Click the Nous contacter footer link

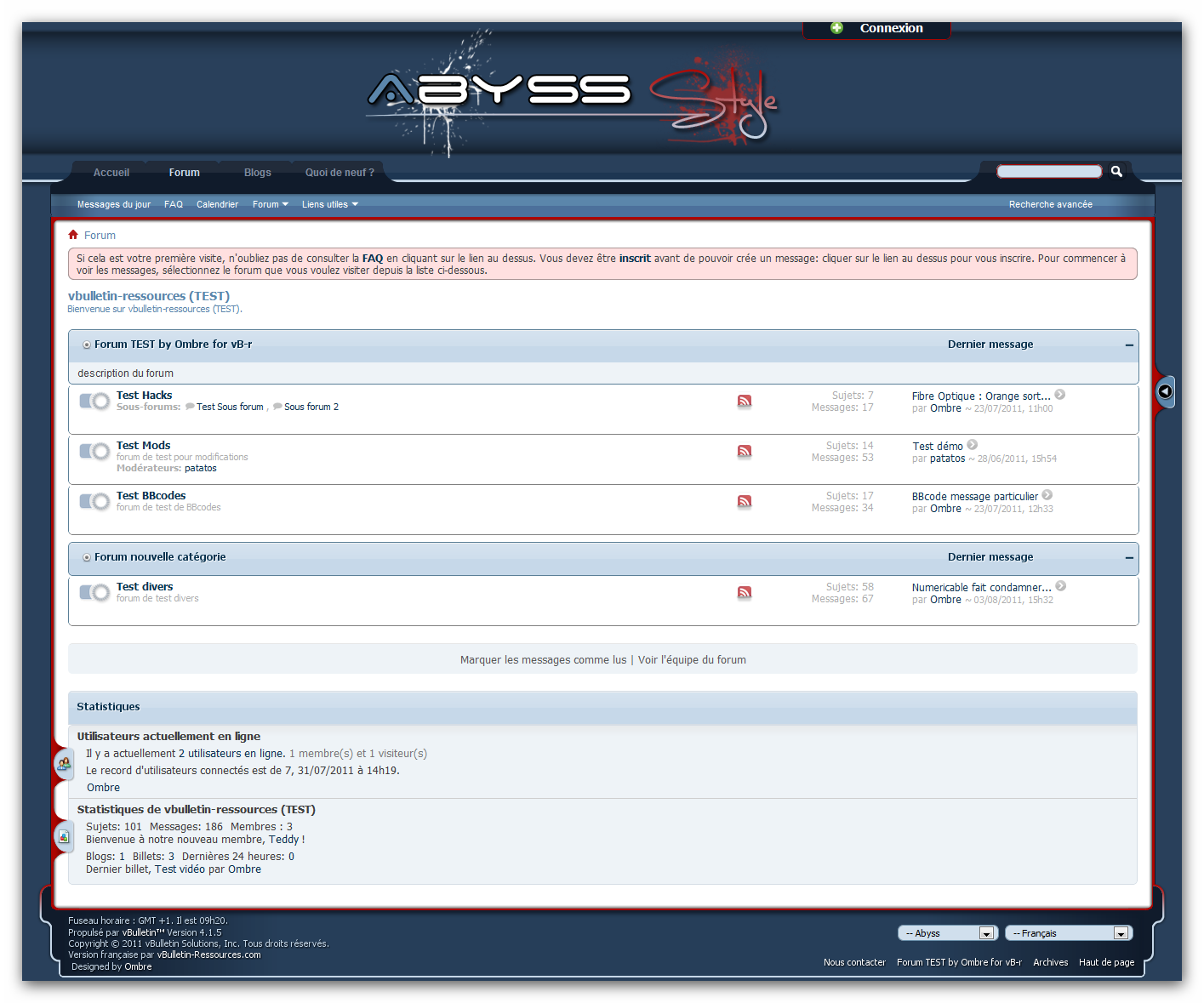click(854, 962)
